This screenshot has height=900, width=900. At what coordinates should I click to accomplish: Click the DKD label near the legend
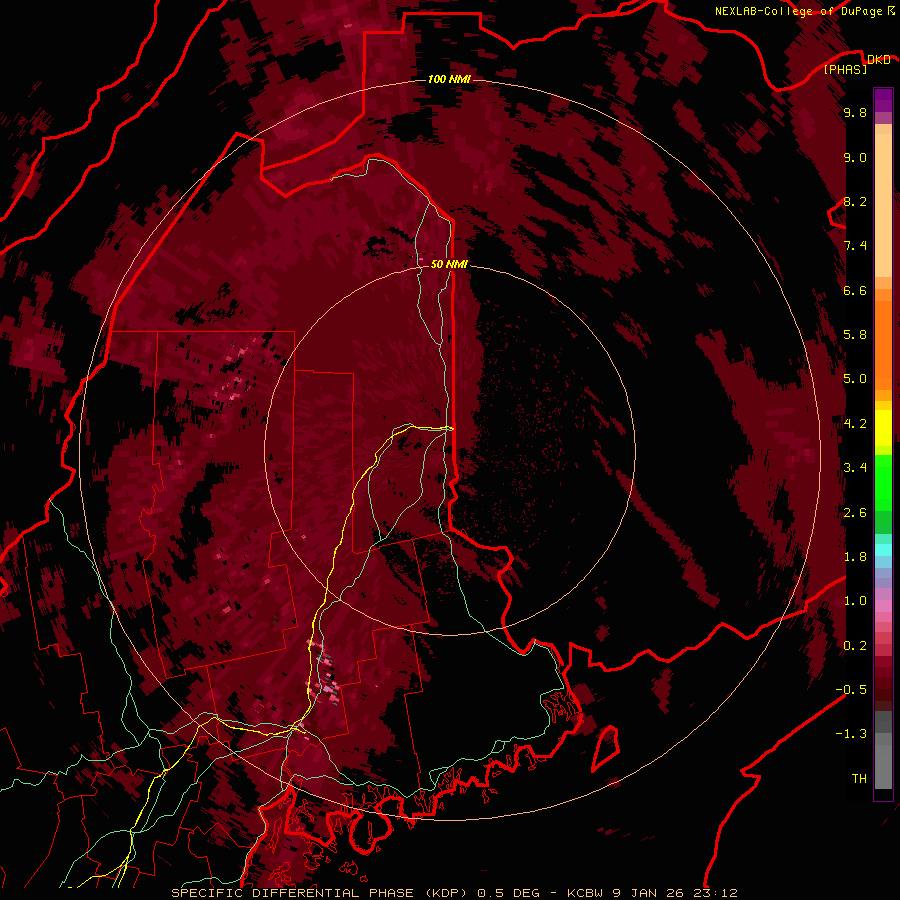click(878, 60)
